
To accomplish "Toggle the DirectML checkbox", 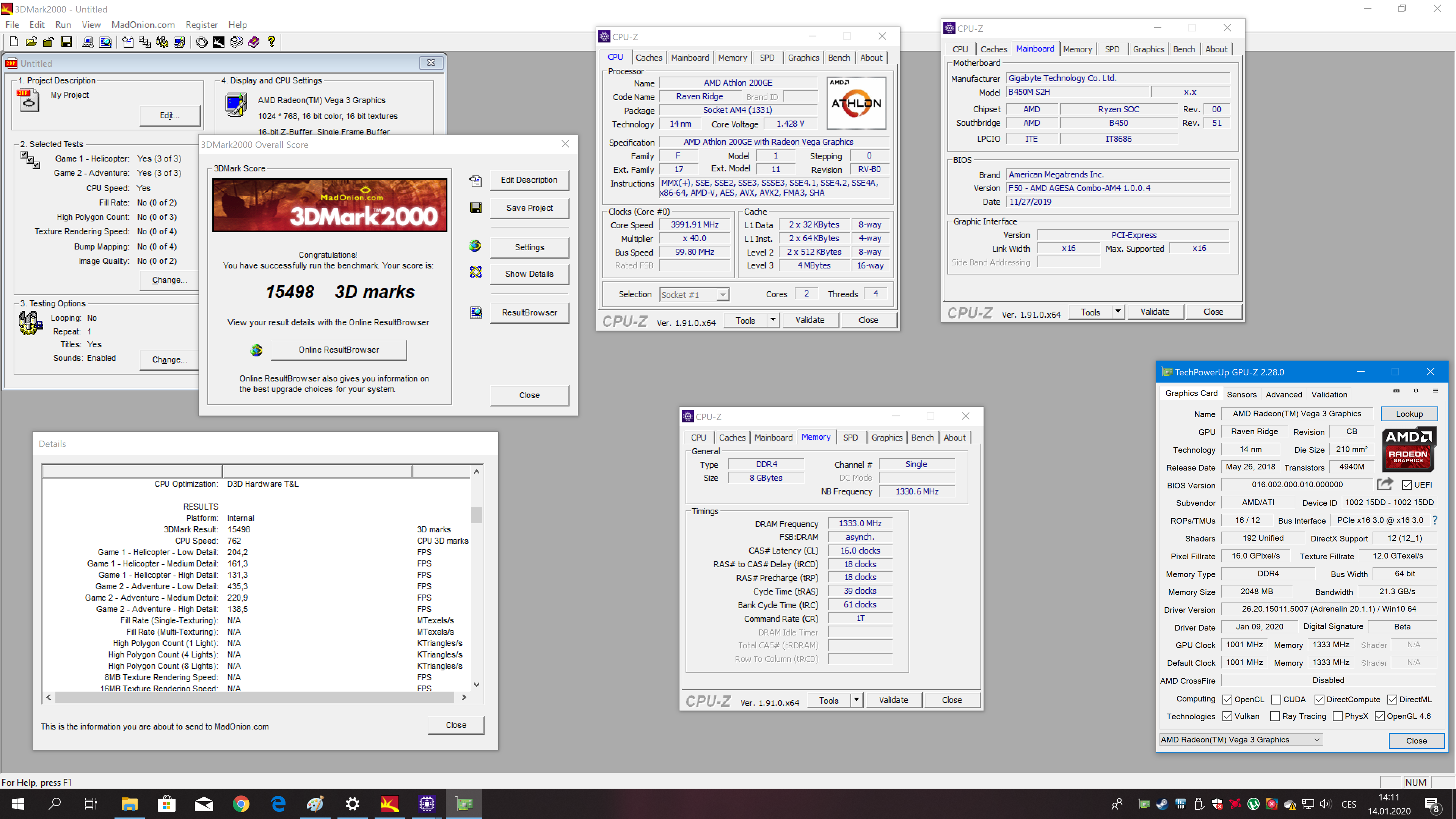I will (1392, 699).
